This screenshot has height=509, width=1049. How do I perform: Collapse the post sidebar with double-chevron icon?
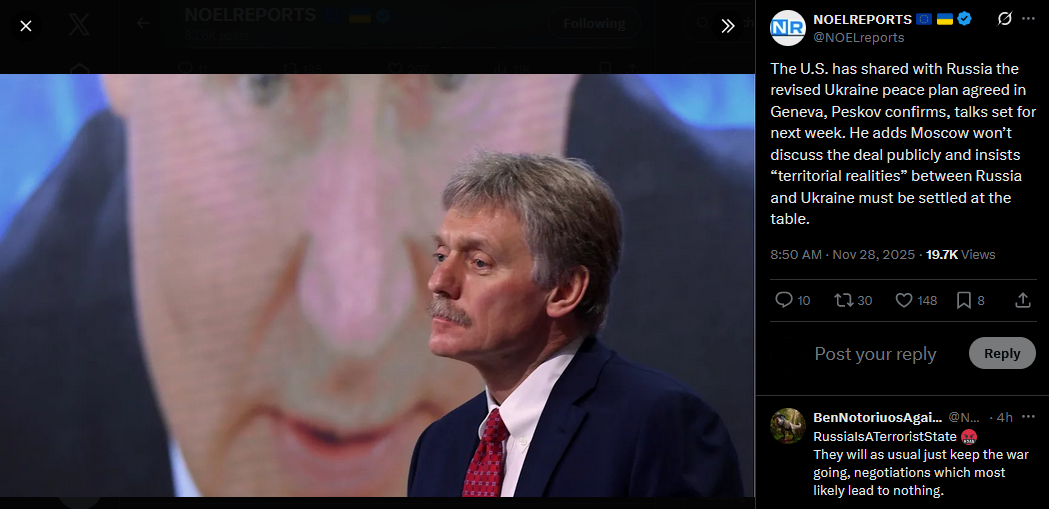point(728,26)
